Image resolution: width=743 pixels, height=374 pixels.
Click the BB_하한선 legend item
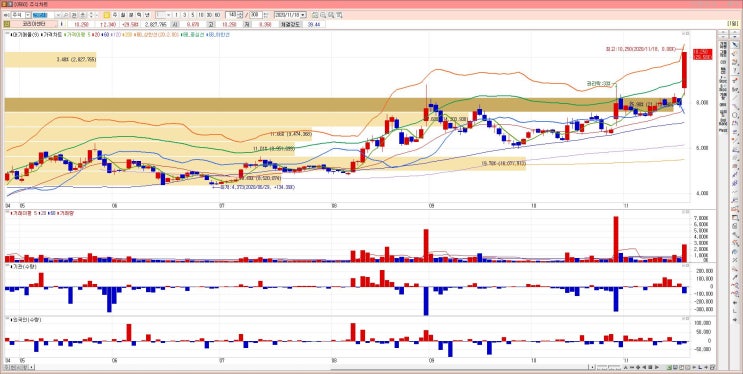tap(219, 34)
